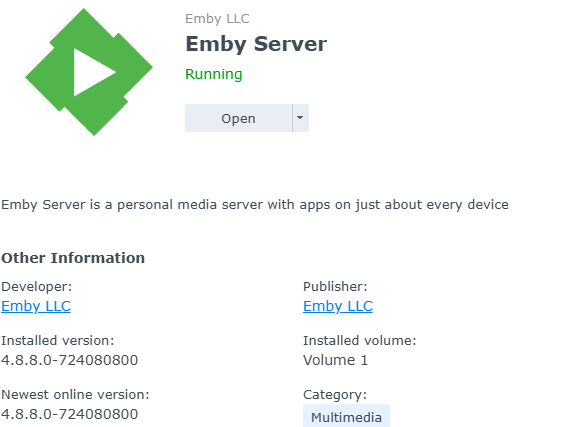
Task: Click the green Running status text
Action: point(214,74)
